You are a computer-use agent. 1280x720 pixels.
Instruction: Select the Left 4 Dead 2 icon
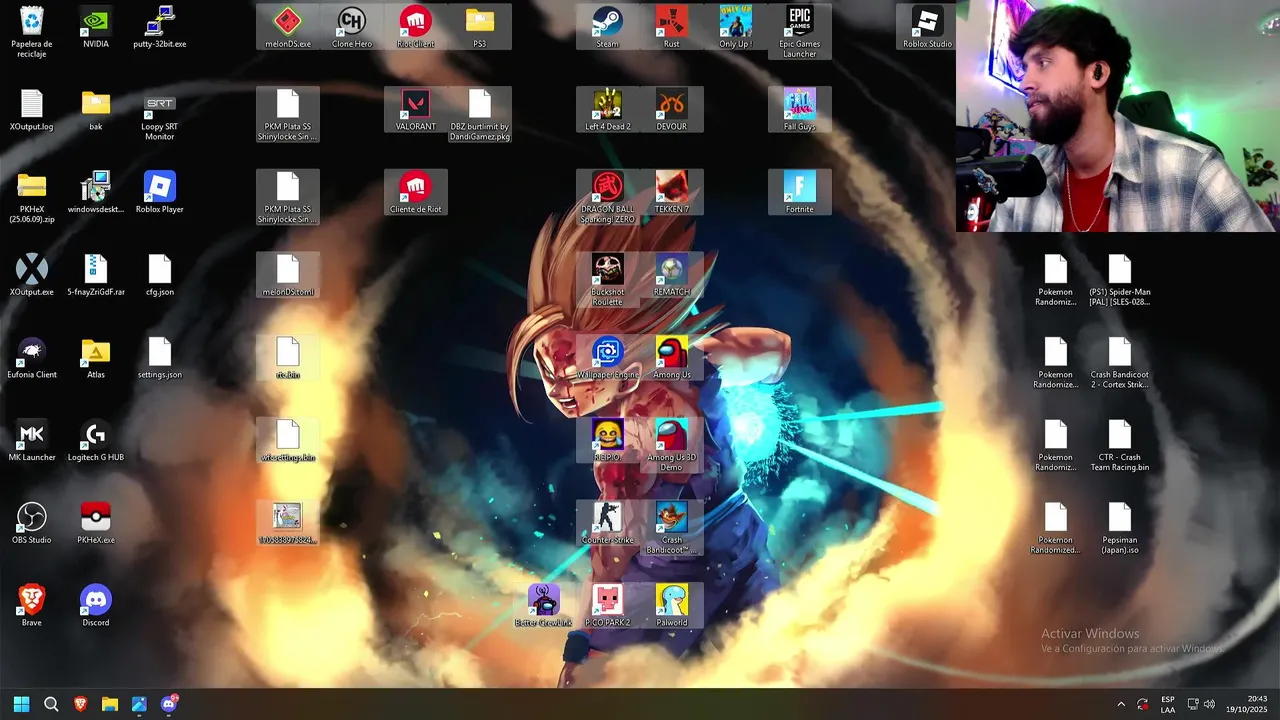click(x=608, y=109)
